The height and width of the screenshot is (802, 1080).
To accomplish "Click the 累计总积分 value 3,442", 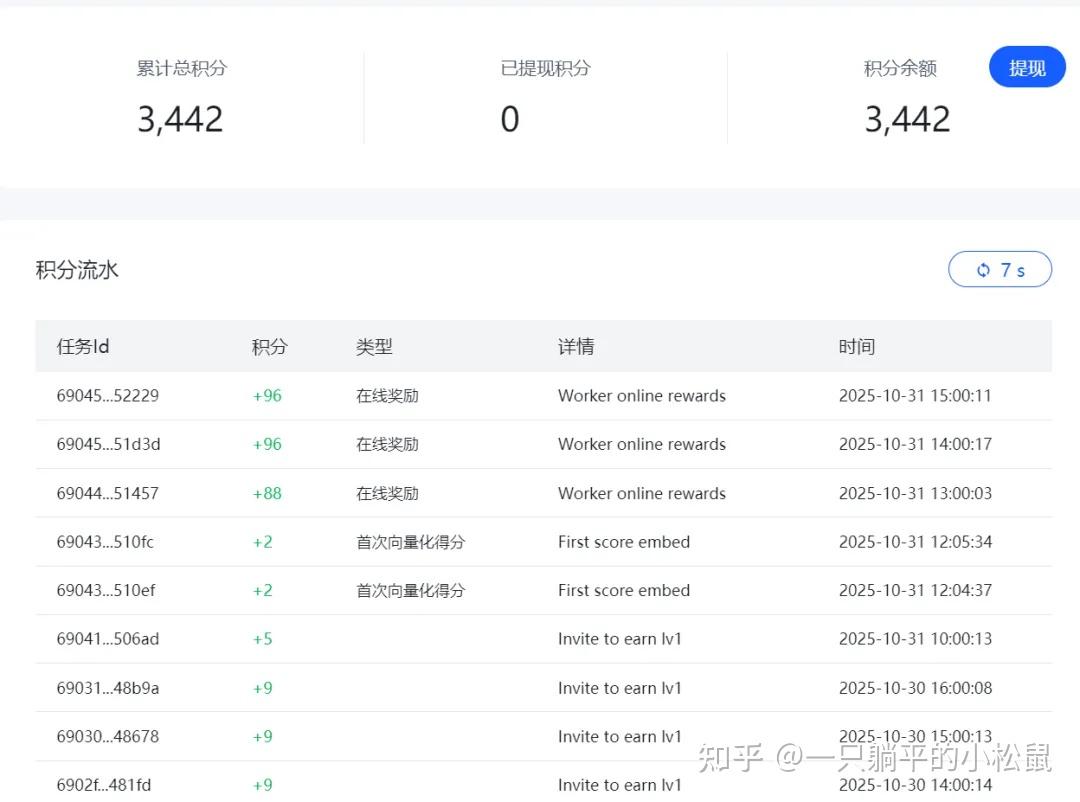I will coord(180,120).
